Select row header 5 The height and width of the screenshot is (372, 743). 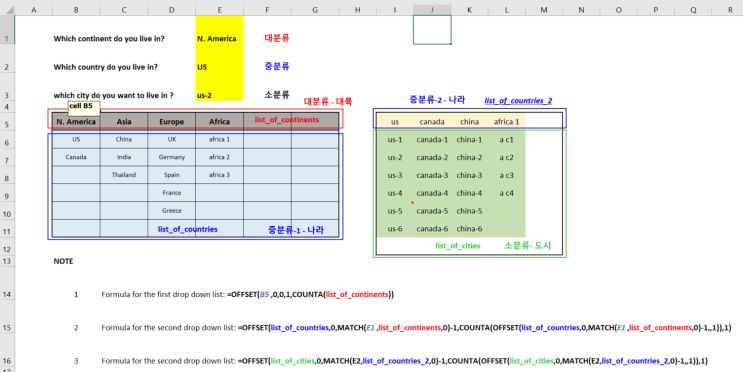coord(7,121)
